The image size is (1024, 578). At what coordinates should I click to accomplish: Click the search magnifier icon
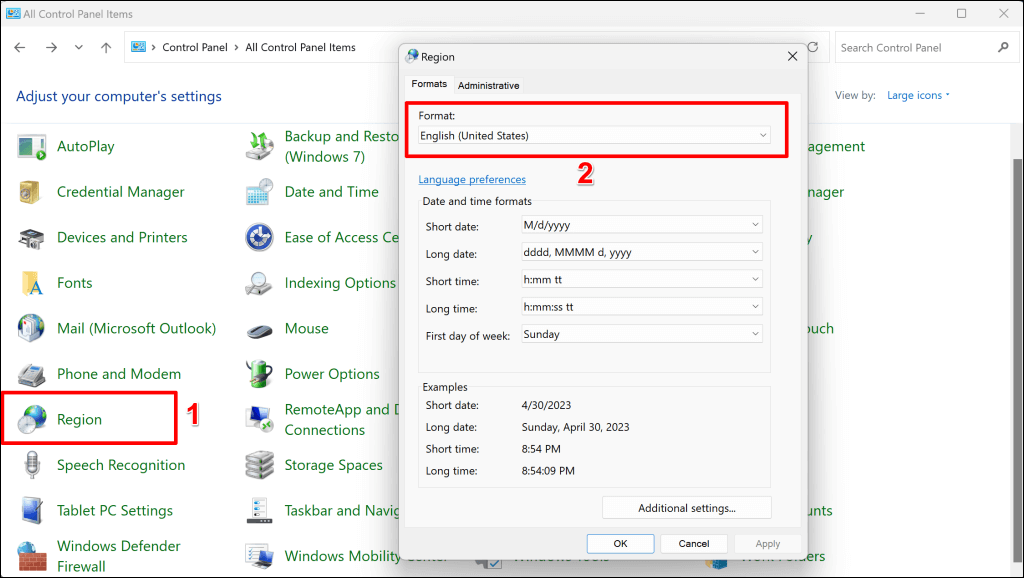[1003, 47]
